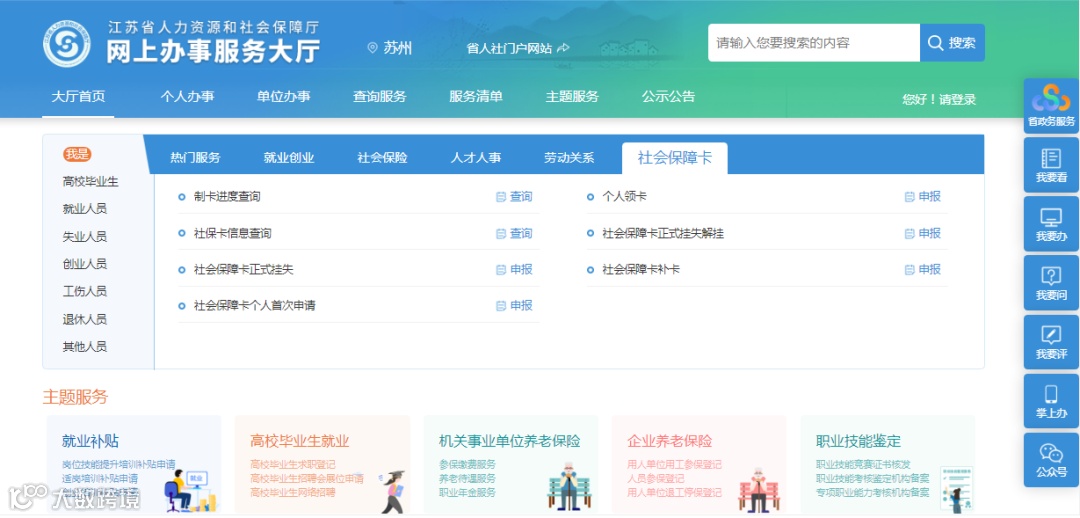
Task: Click the location pin icon beside 苏州
Action: (x=373, y=48)
